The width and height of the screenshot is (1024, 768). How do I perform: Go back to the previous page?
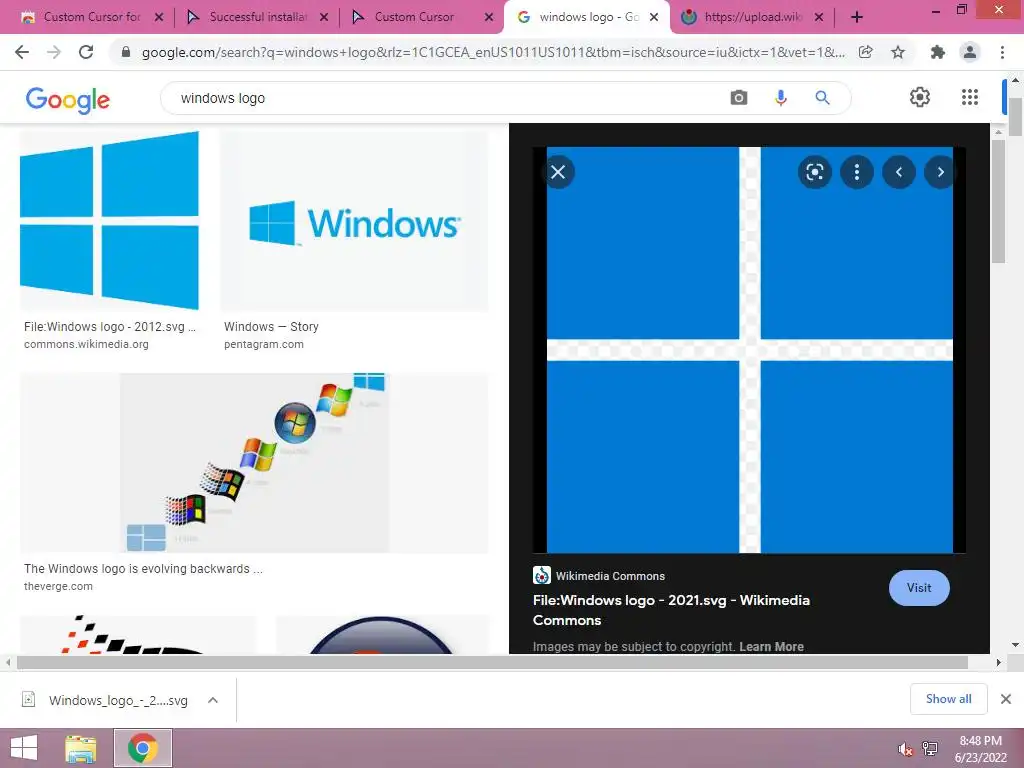(22, 52)
